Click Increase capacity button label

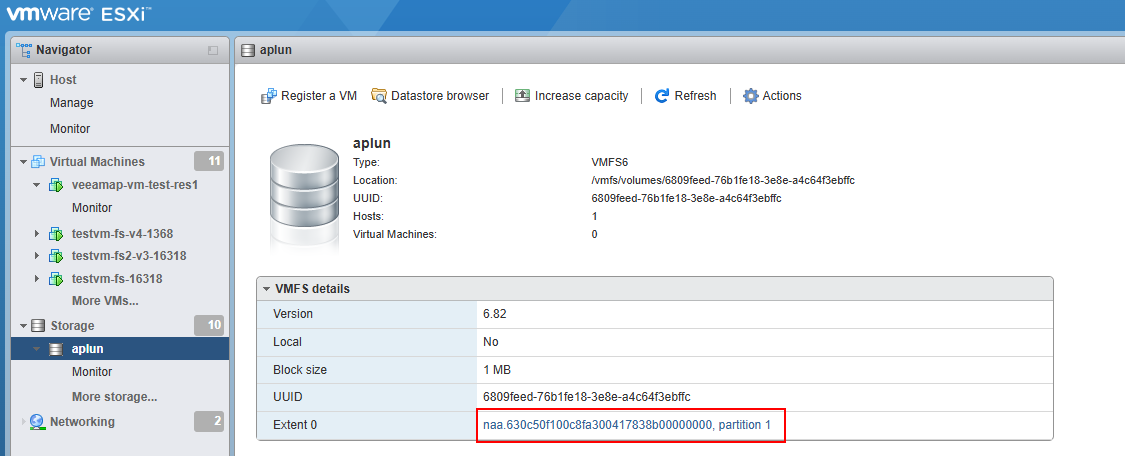point(582,95)
